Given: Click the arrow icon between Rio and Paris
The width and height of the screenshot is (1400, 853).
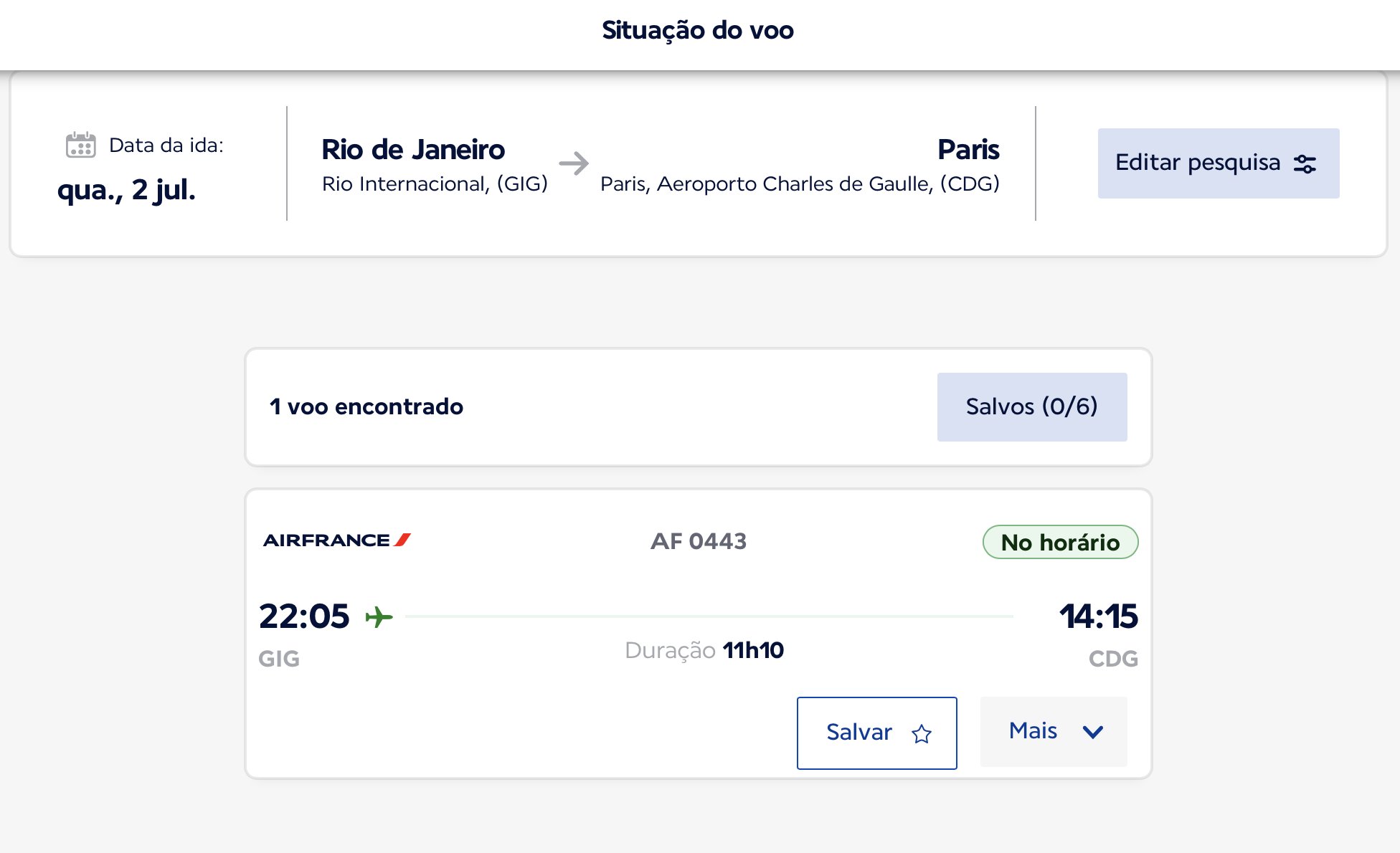Looking at the screenshot, I should pos(574,163).
